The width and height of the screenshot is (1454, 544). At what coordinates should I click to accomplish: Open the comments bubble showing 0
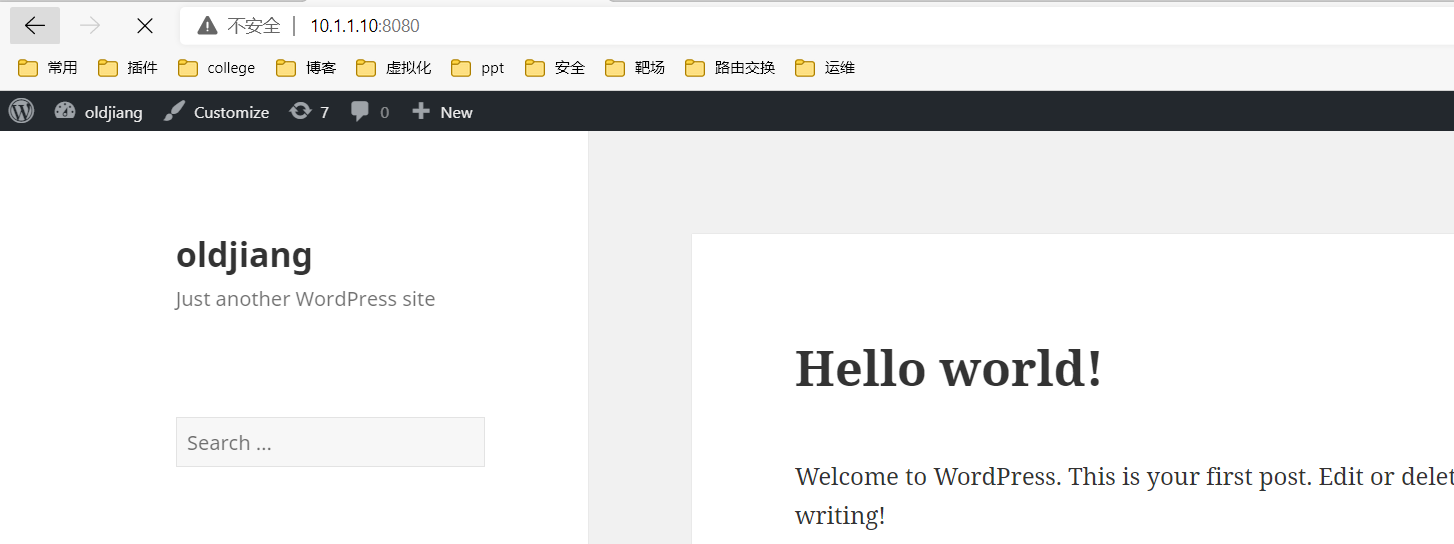[x=370, y=112]
